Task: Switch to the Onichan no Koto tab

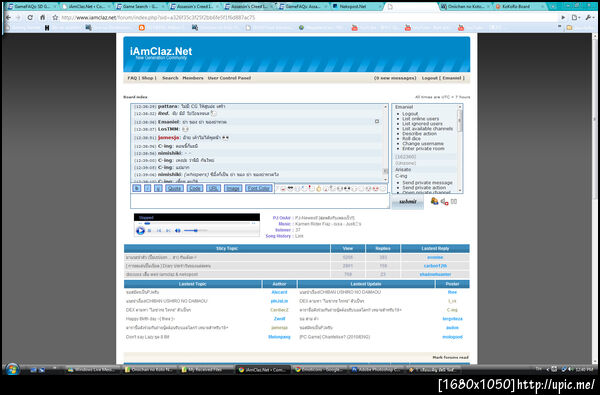Action: tap(464, 6)
